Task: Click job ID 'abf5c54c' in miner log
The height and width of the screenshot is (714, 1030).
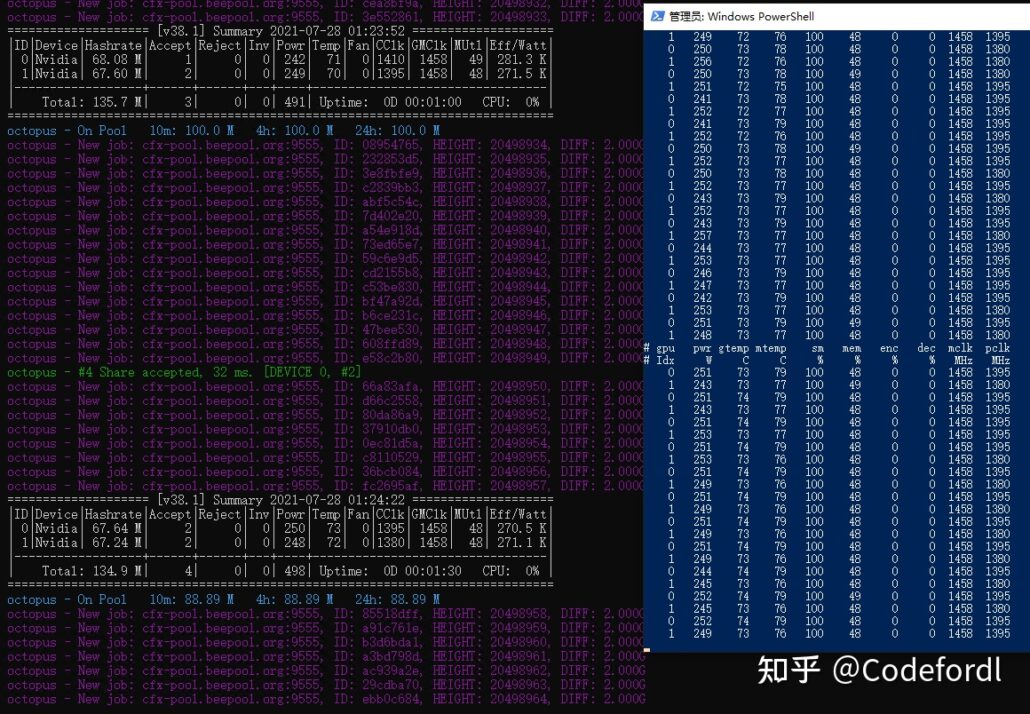Action: click(x=390, y=202)
